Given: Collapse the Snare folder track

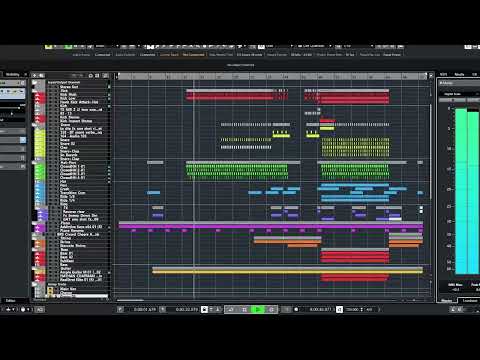Looking at the screenshot, I should click(34, 125).
